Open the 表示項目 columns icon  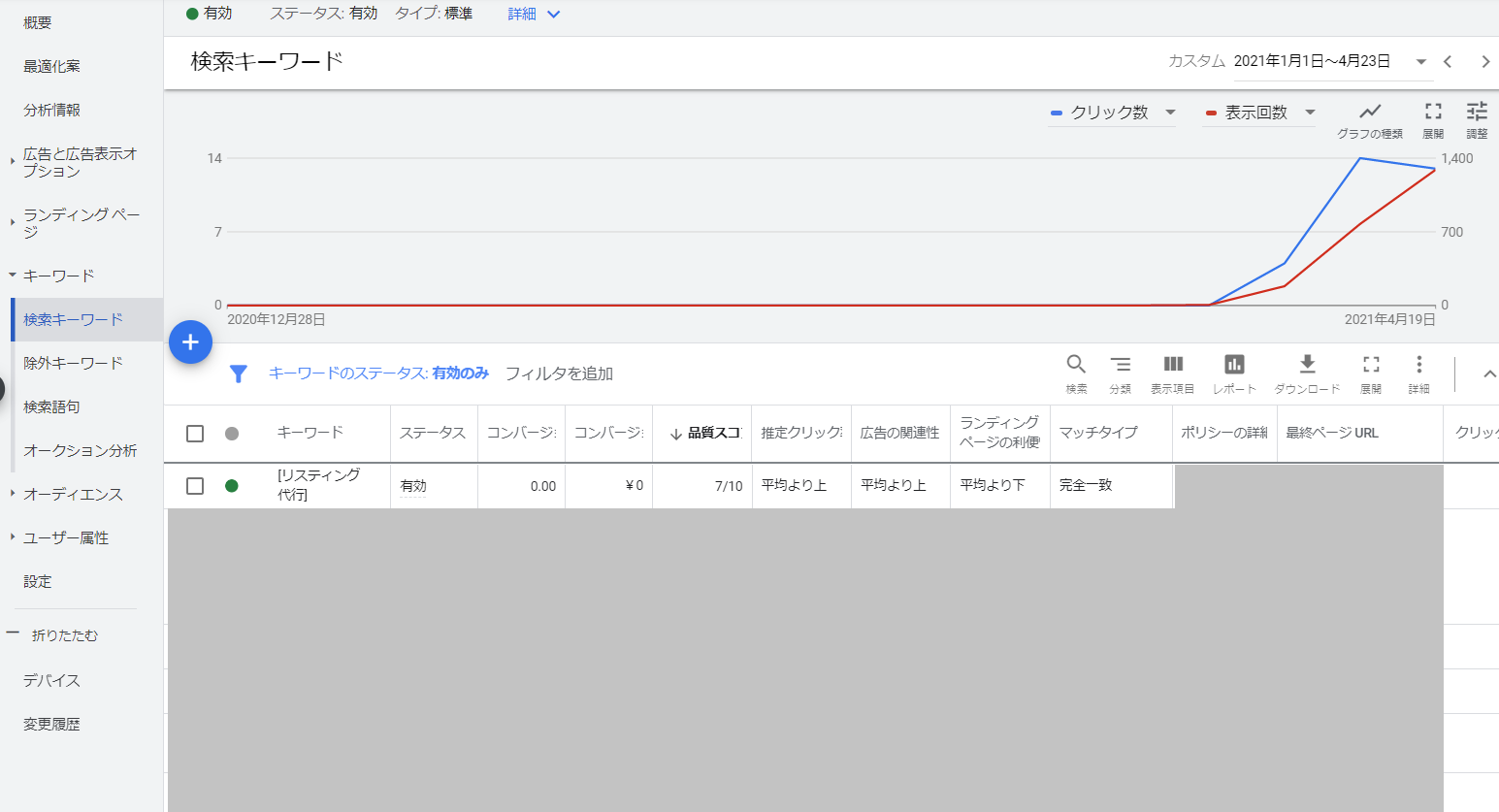(x=1173, y=364)
